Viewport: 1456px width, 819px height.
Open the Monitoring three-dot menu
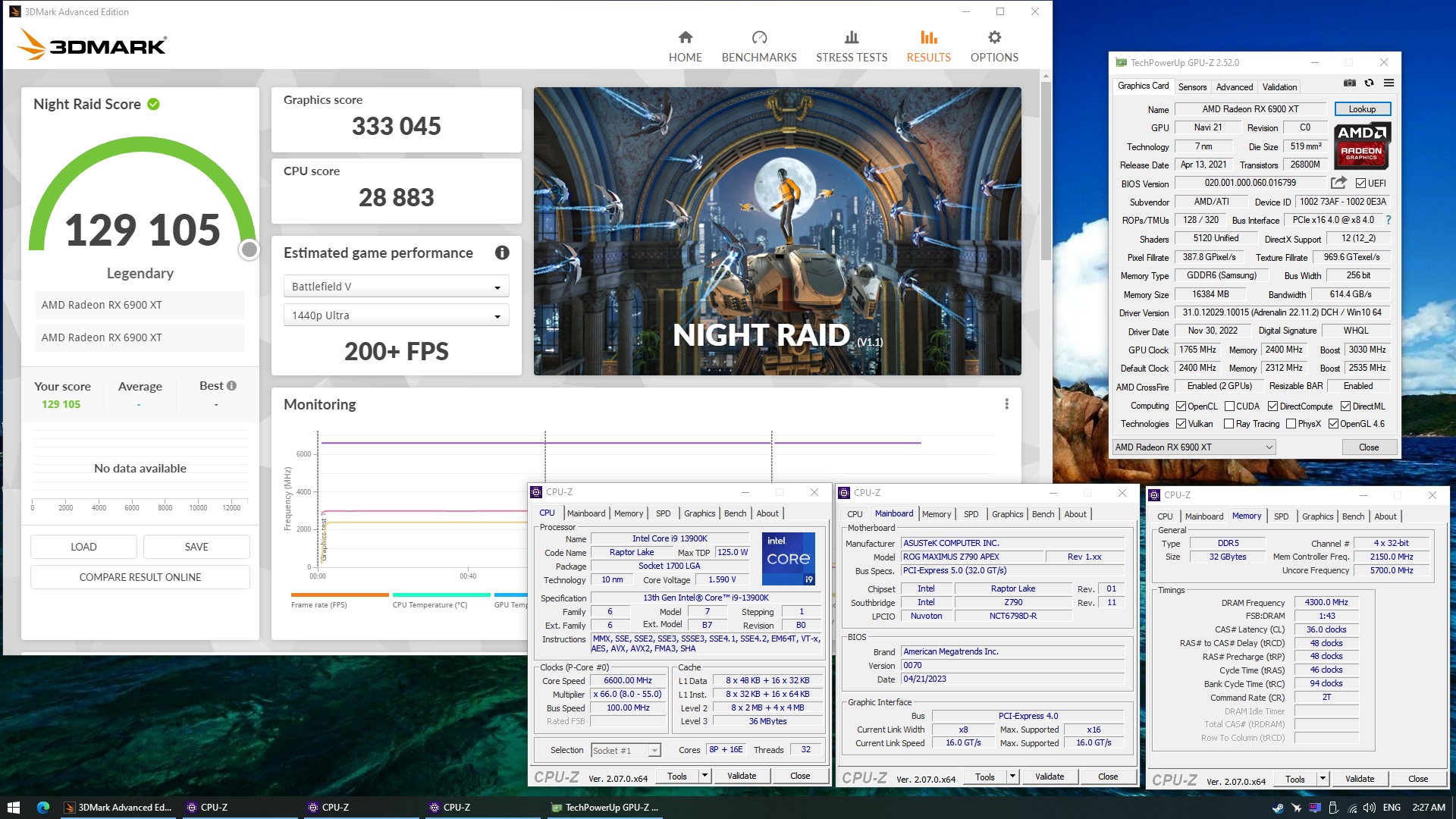pos(1006,404)
